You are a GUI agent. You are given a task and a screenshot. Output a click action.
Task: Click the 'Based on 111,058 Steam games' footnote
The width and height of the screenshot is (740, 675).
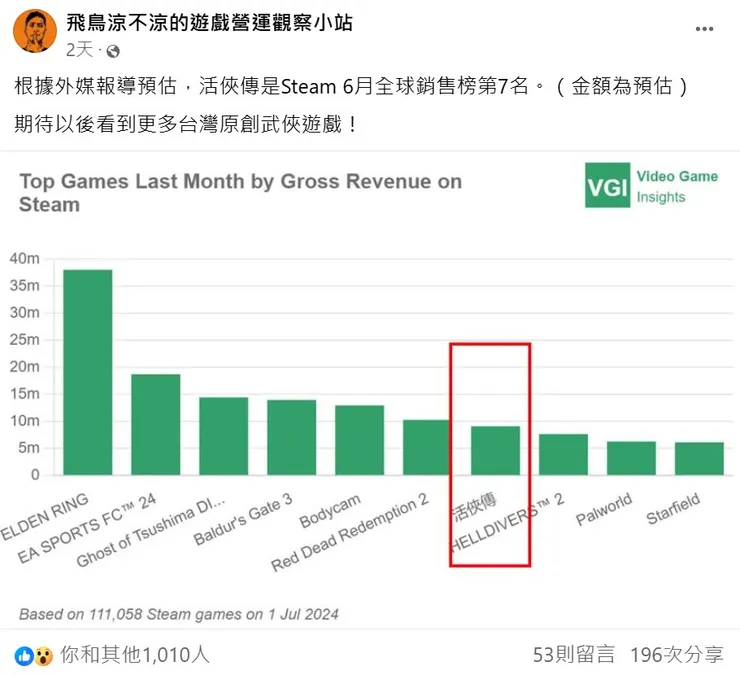coord(179,614)
